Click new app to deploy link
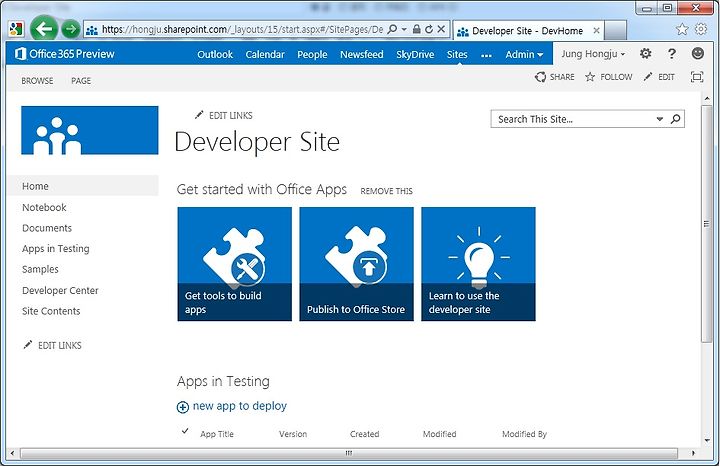 (240, 406)
